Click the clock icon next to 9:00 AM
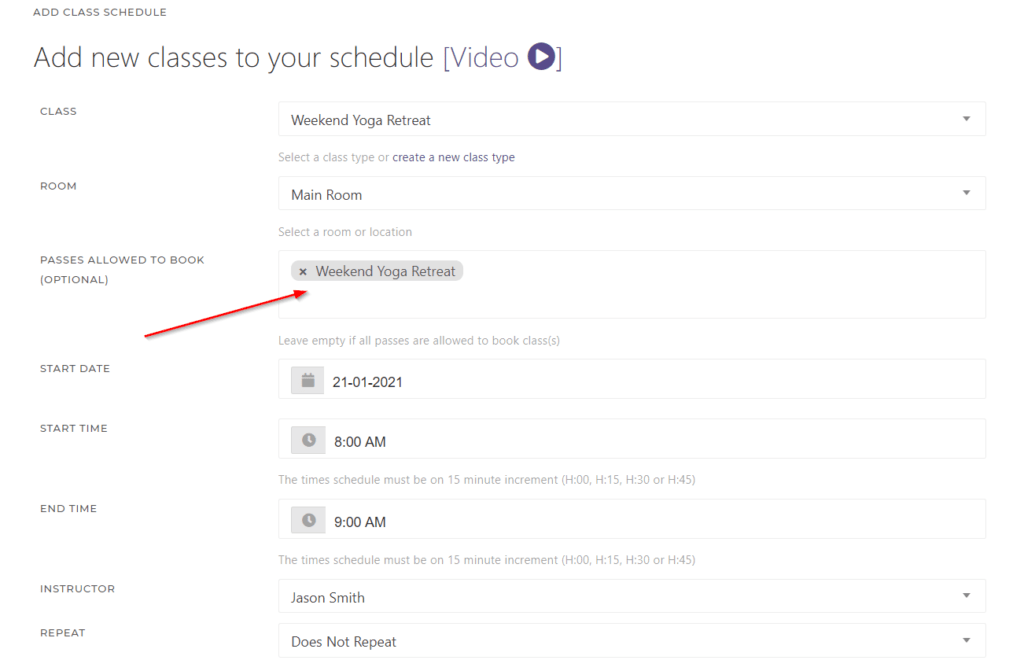The width and height of the screenshot is (1024, 671). [307, 519]
